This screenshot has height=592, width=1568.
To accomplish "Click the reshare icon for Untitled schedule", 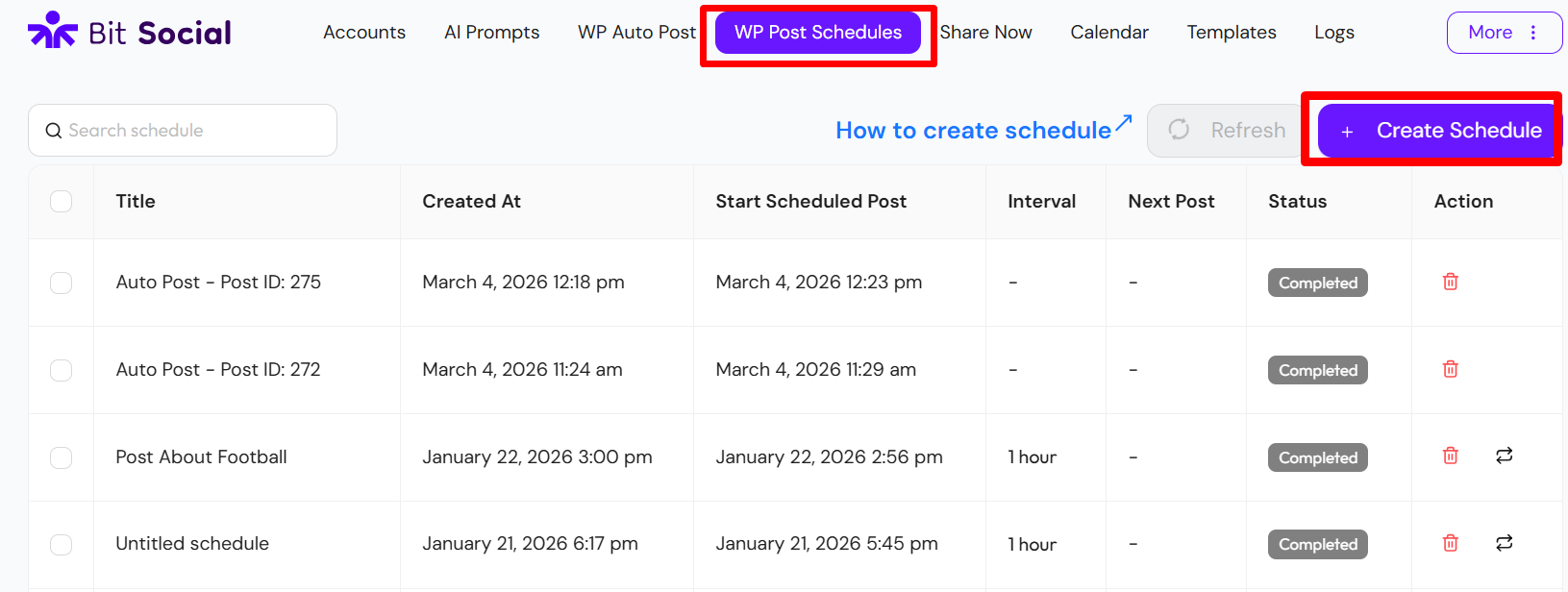I will [1505, 543].
